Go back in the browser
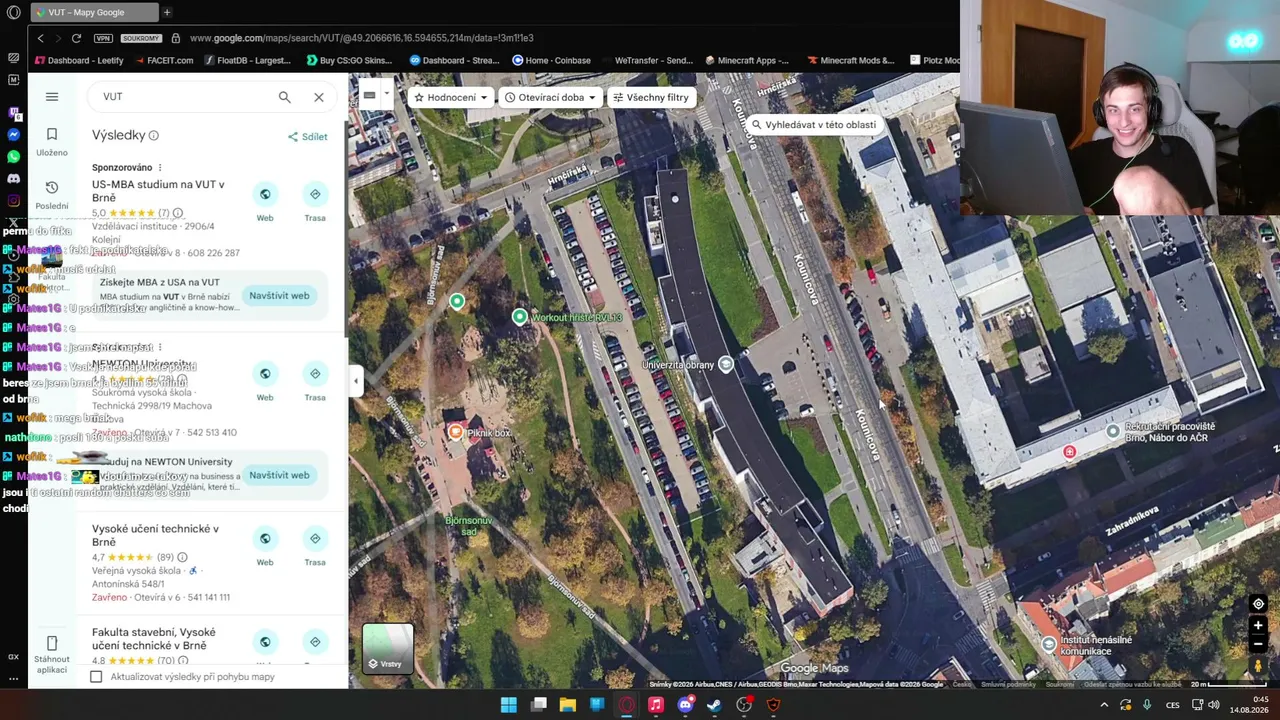1280x720 pixels. tap(40, 38)
